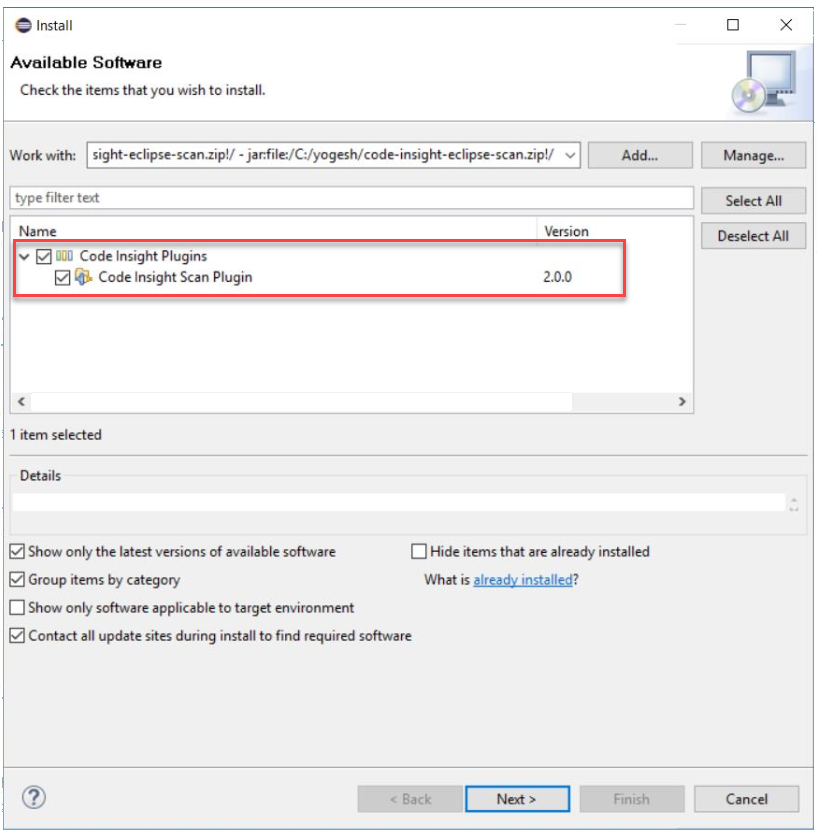Uncheck Contact all update sites during install
The height and width of the screenshot is (836, 817).
(x=17, y=635)
